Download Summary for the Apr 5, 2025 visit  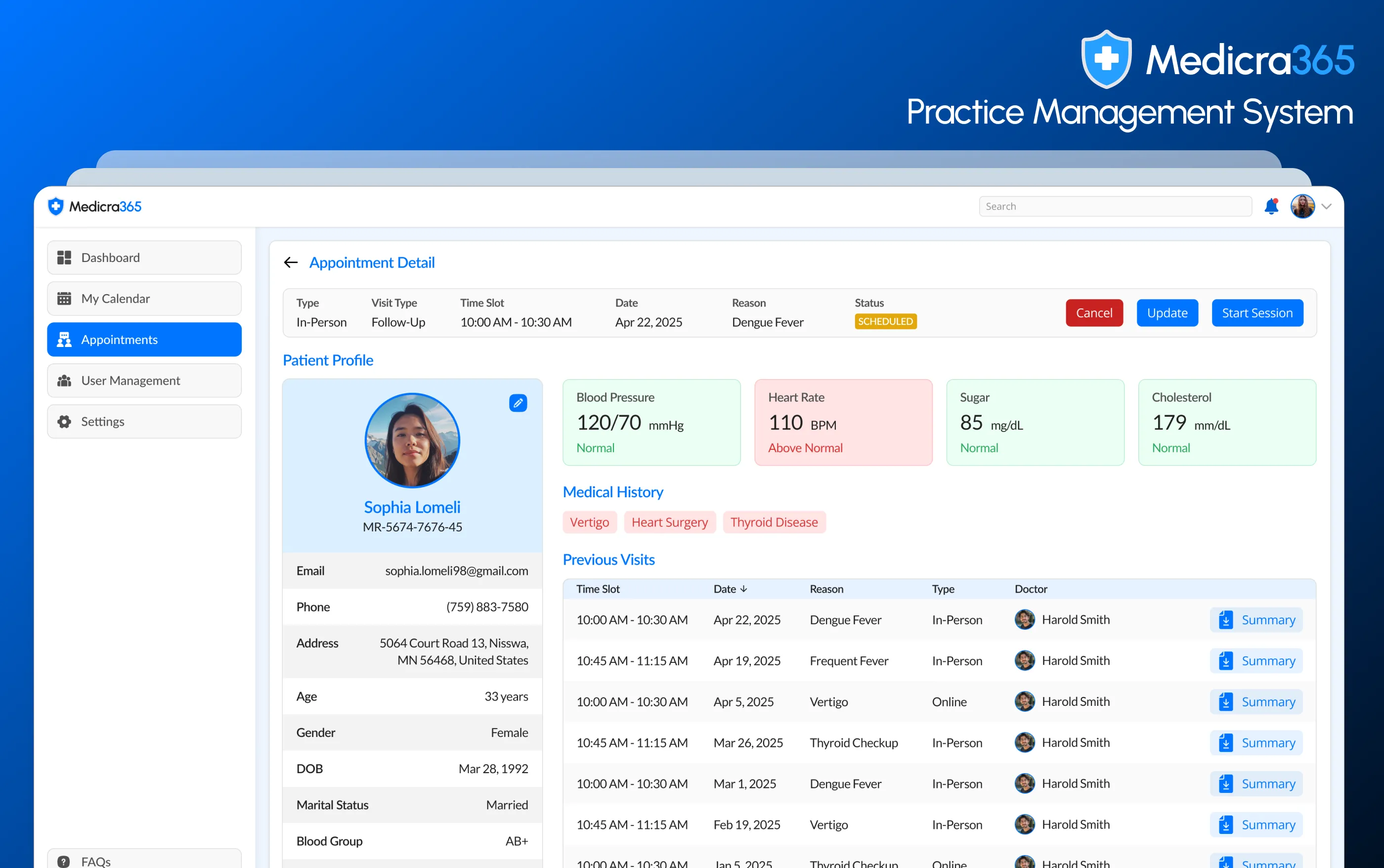[x=1256, y=701]
